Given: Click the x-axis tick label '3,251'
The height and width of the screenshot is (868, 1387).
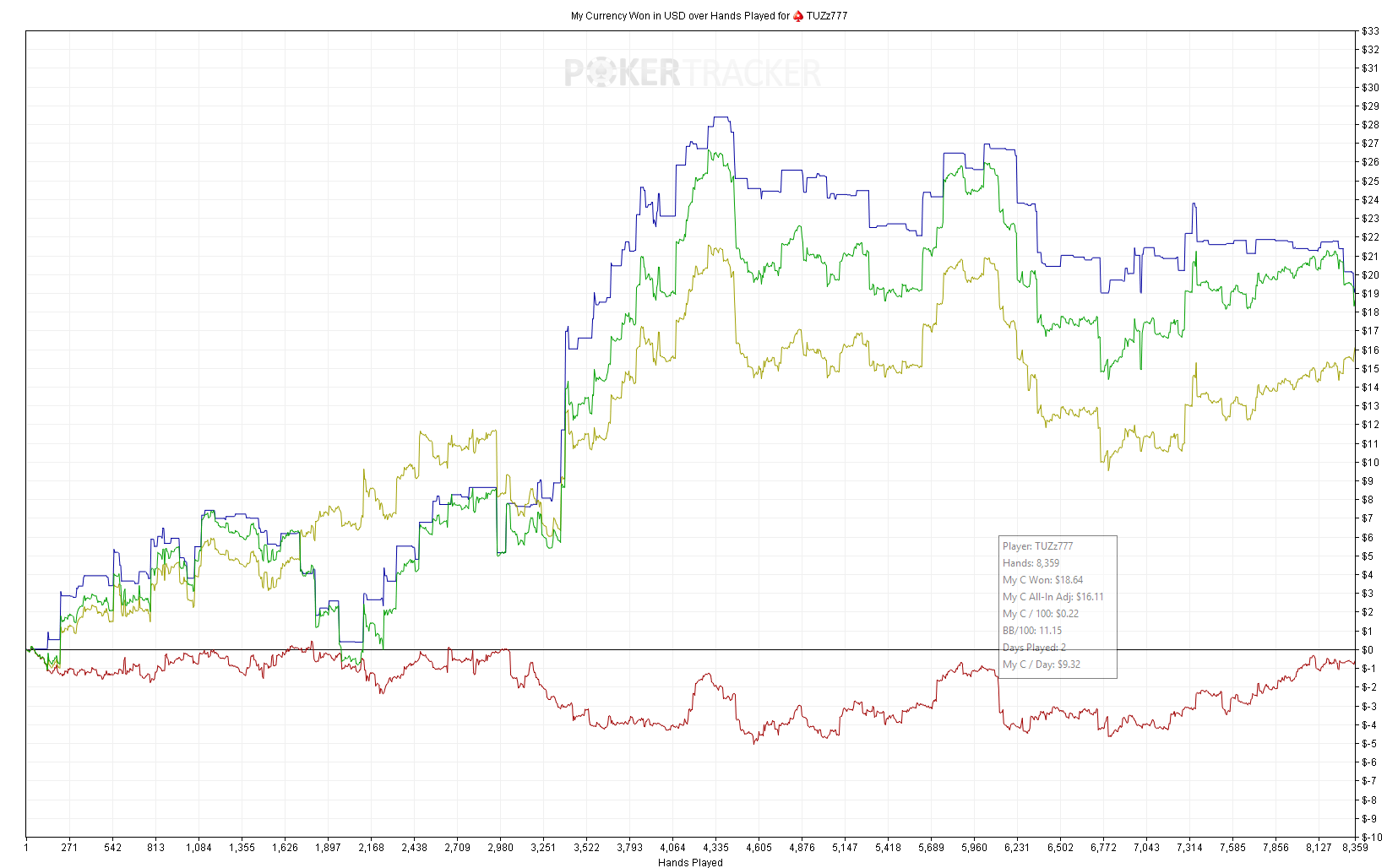Looking at the screenshot, I should [x=543, y=848].
